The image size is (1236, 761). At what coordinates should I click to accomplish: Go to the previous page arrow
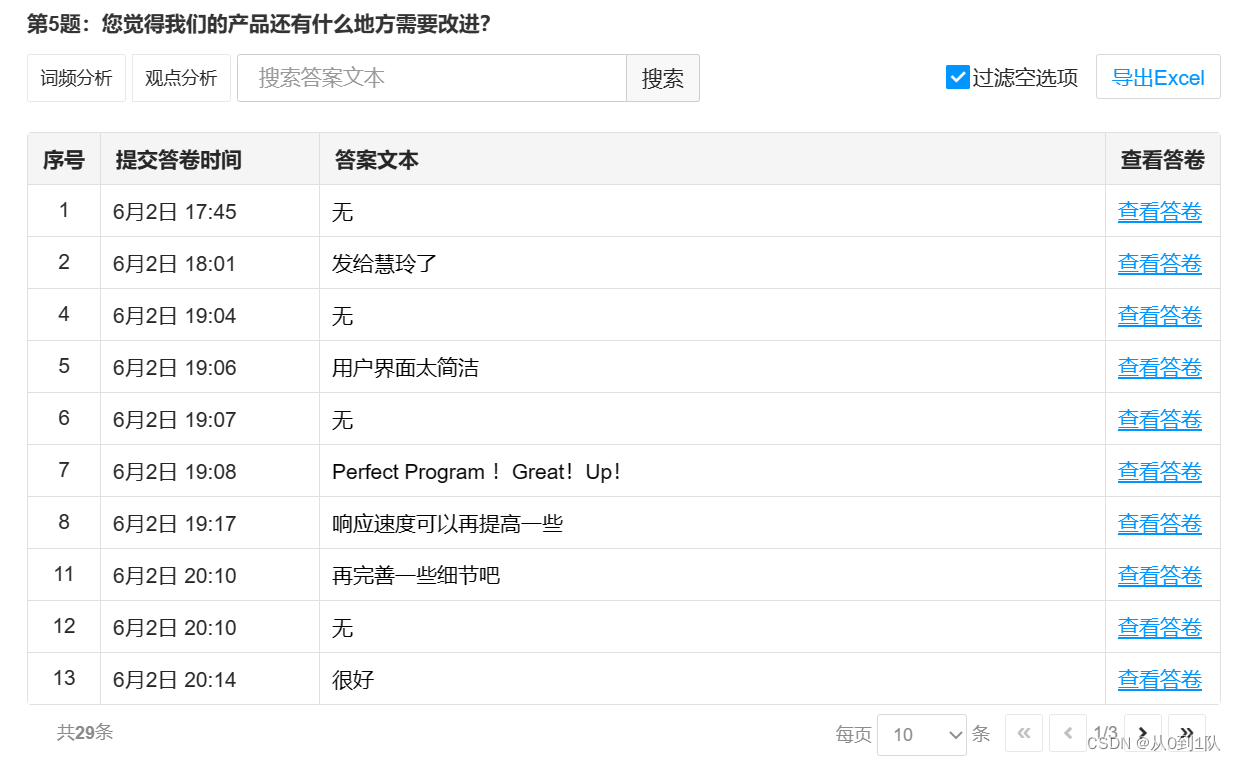[1068, 733]
